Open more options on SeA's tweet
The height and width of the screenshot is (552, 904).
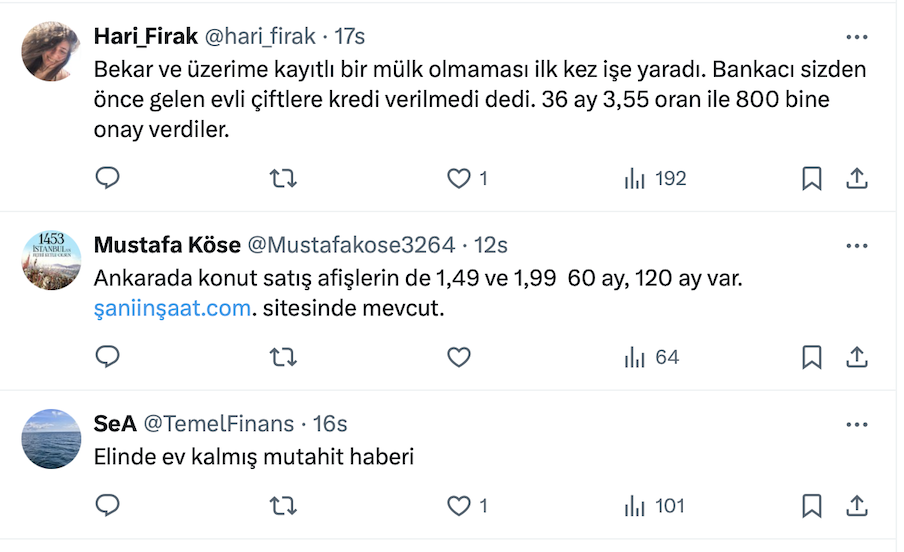856,424
